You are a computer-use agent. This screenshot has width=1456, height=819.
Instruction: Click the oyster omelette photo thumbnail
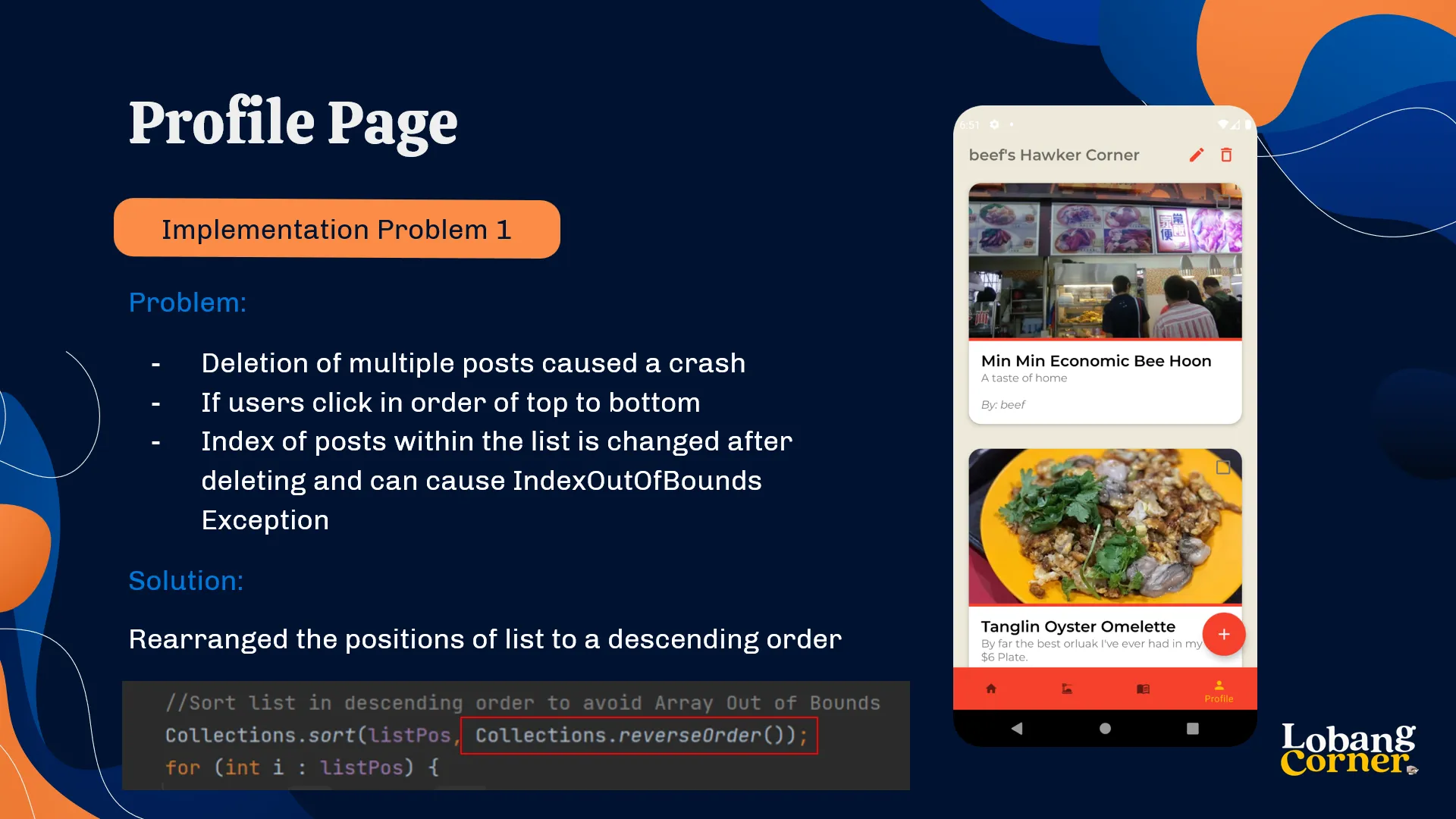(1105, 527)
